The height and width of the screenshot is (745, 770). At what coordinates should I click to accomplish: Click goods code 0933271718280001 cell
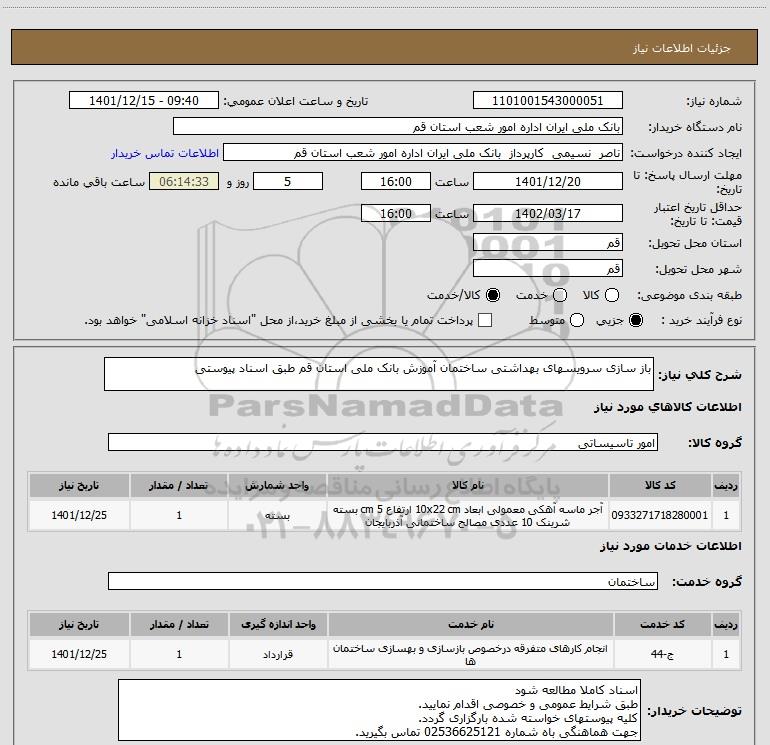(x=660, y=515)
